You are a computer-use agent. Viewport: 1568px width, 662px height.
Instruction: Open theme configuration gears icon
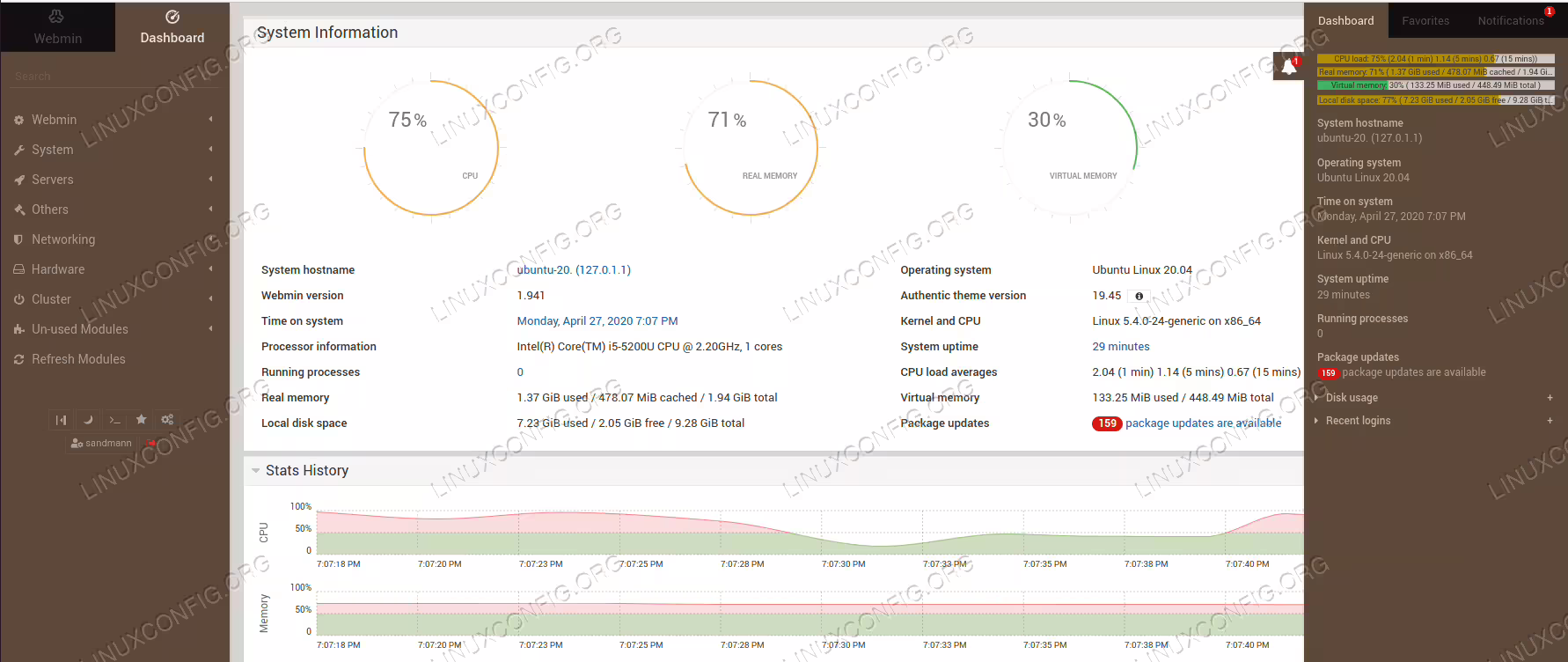tap(167, 420)
